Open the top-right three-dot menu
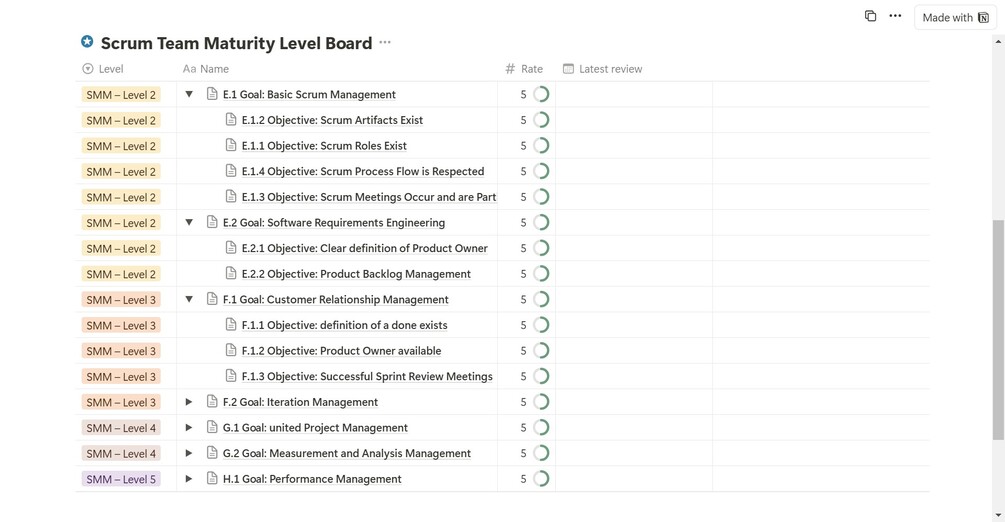The image size is (1005, 522). click(x=895, y=16)
